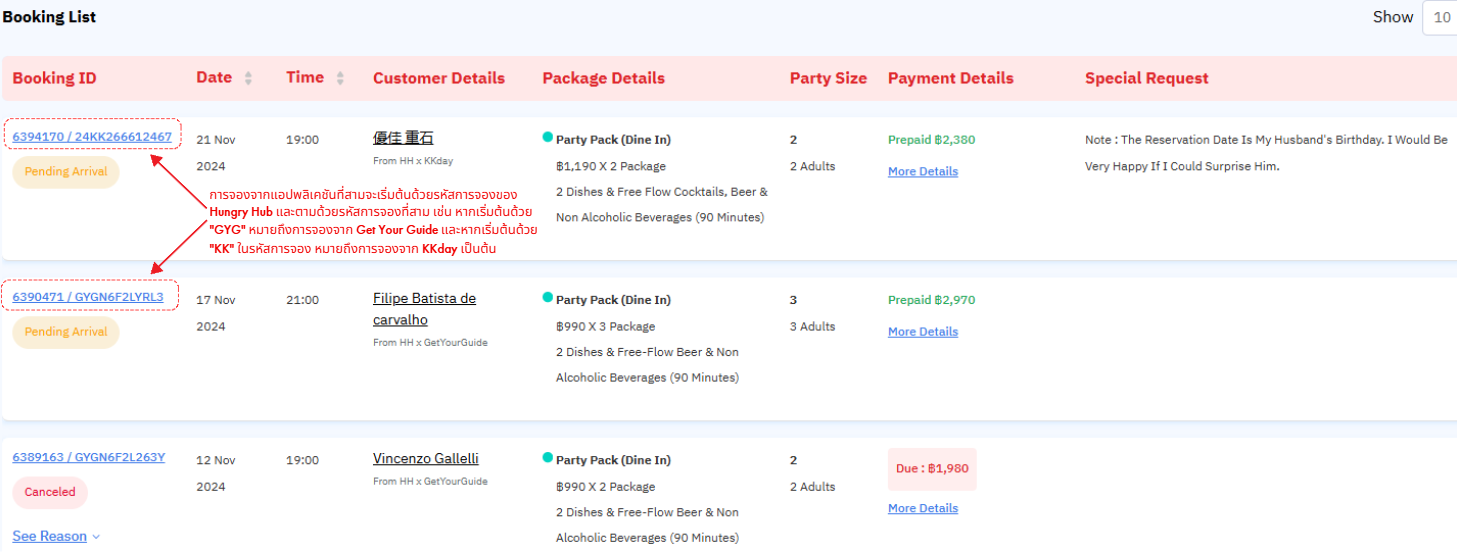Expand See Reason chevron for canceled booking
The image size is (1457, 556).
click(96, 537)
